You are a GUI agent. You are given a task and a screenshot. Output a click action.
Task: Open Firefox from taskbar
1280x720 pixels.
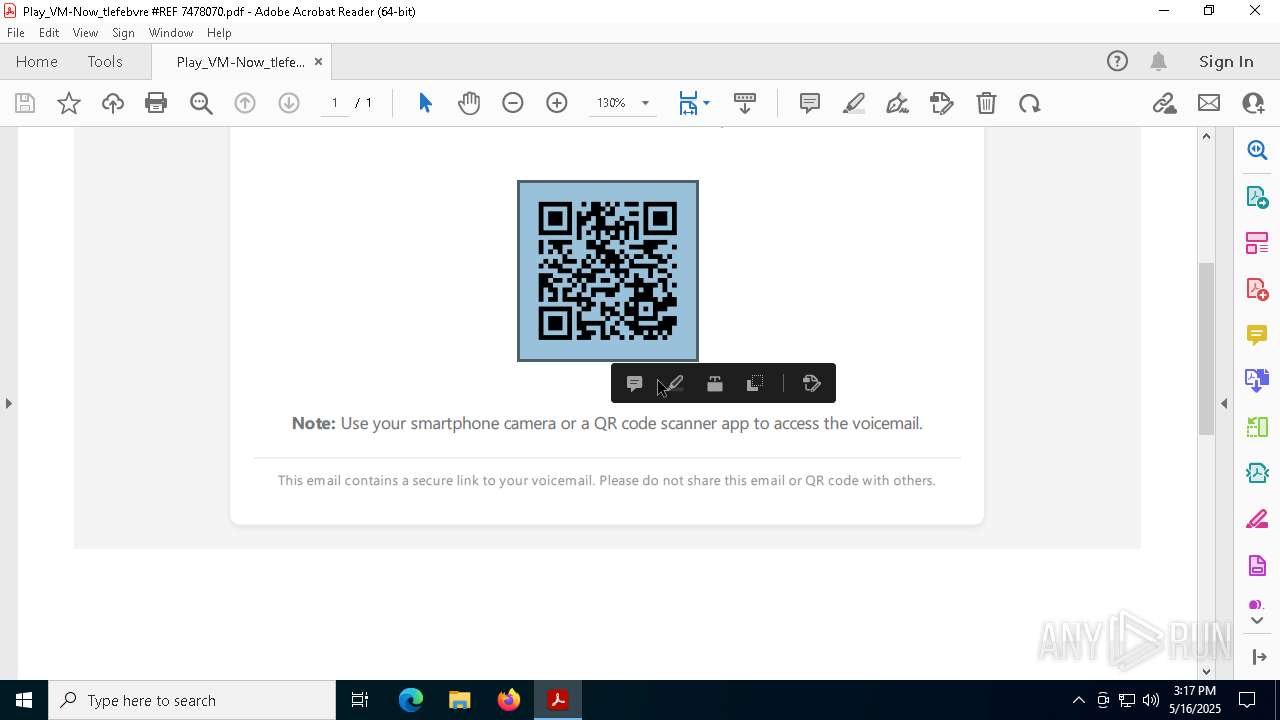(x=509, y=700)
